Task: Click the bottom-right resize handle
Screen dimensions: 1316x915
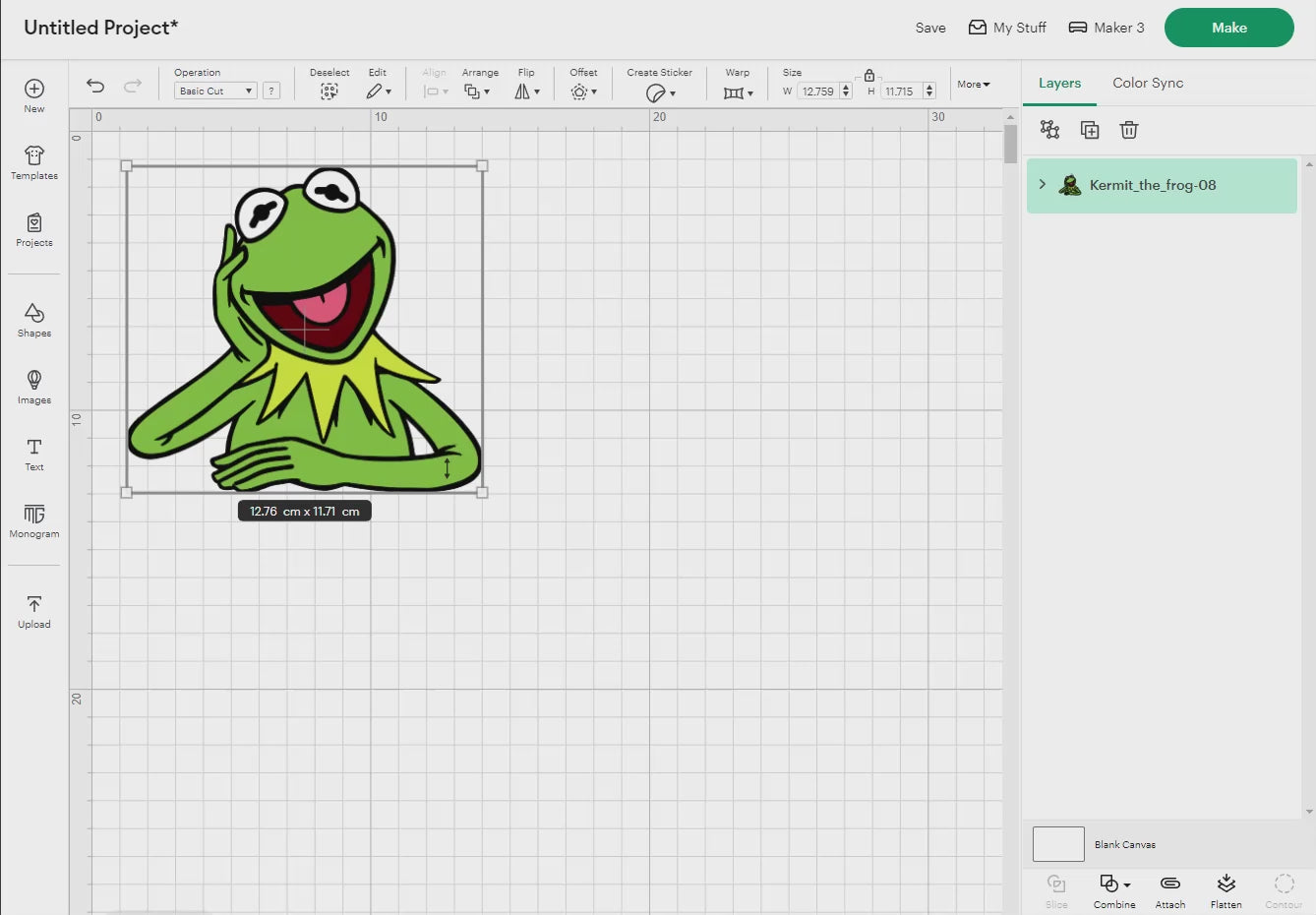Action: point(482,492)
